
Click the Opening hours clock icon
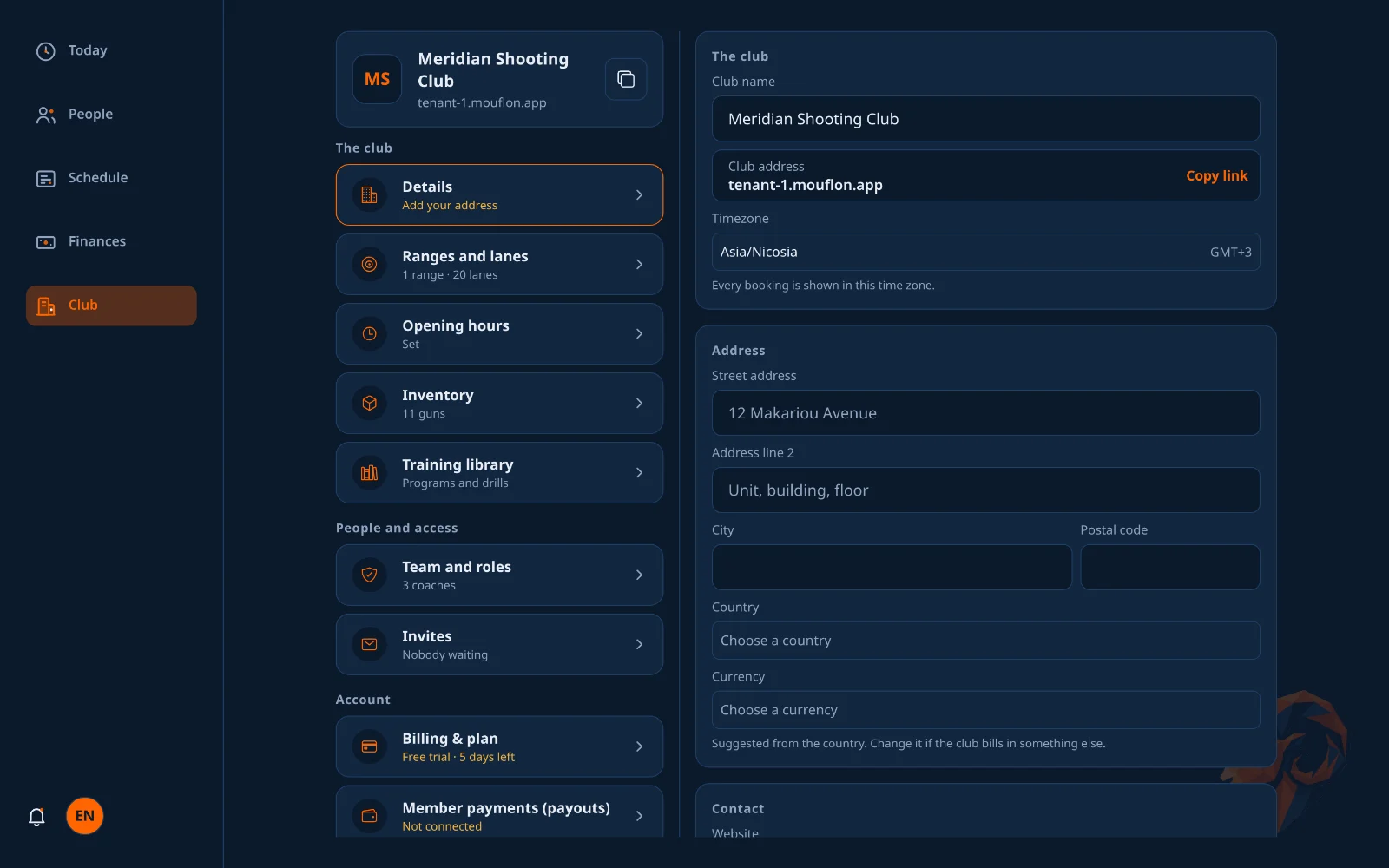coord(369,334)
